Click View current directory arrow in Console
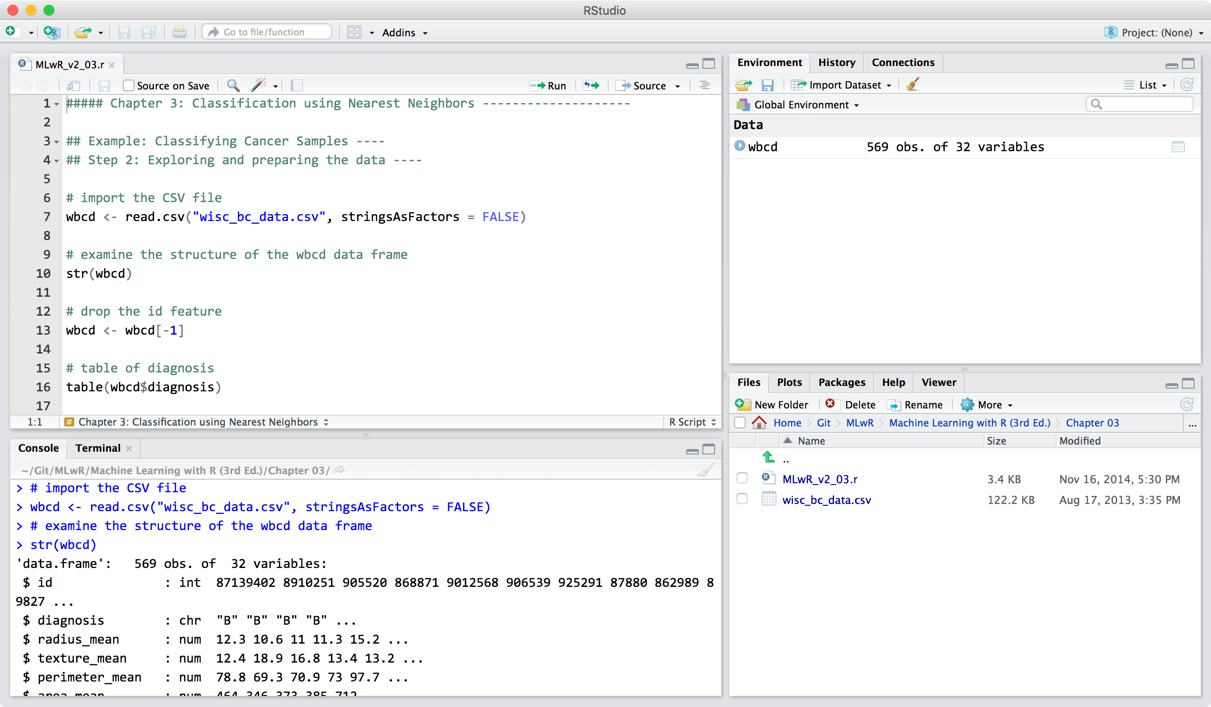This screenshot has height=707, width=1211. [x=340, y=470]
